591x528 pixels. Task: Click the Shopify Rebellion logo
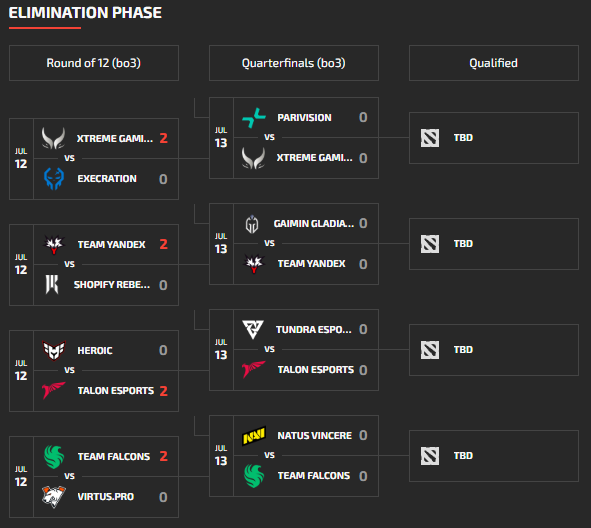(x=52, y=285)
